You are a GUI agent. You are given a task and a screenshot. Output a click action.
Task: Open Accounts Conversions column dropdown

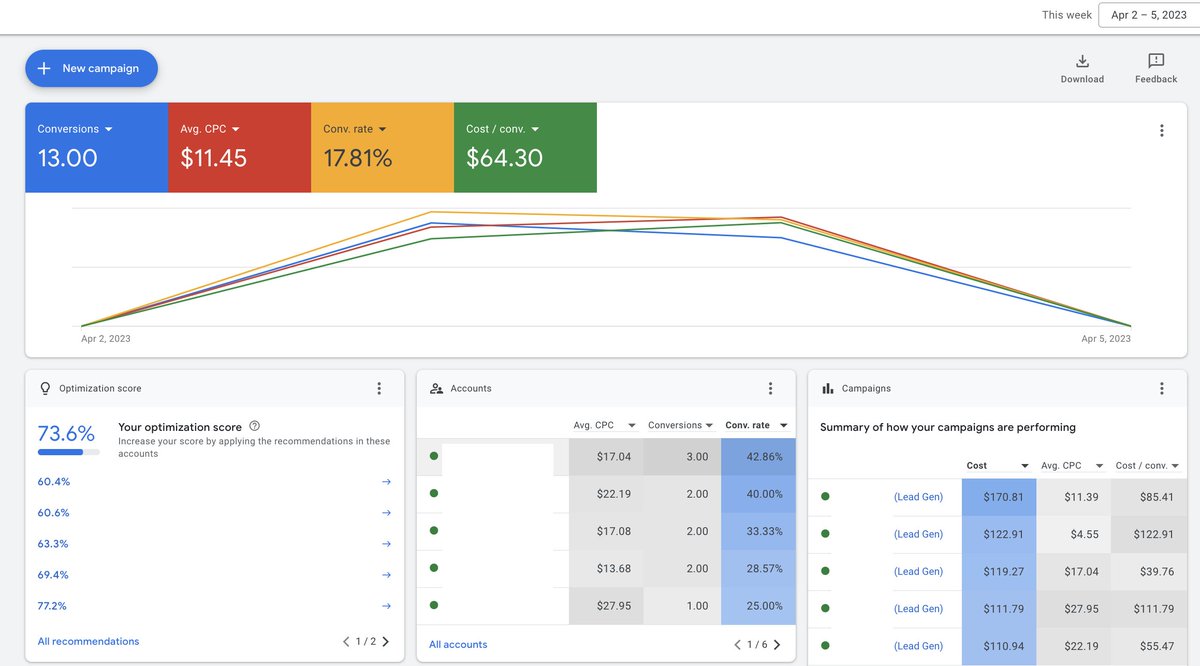tap(709, 426)
